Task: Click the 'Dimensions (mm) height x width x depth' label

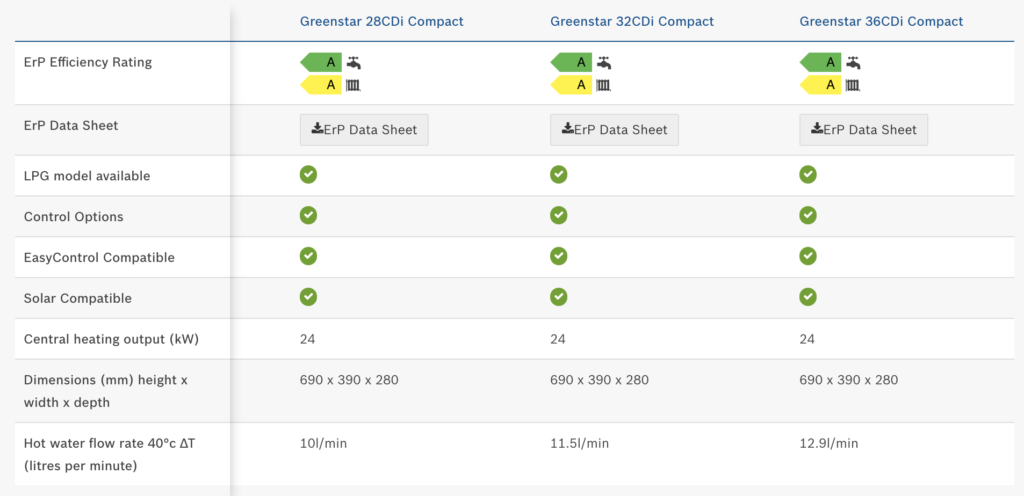Action: 106,391
